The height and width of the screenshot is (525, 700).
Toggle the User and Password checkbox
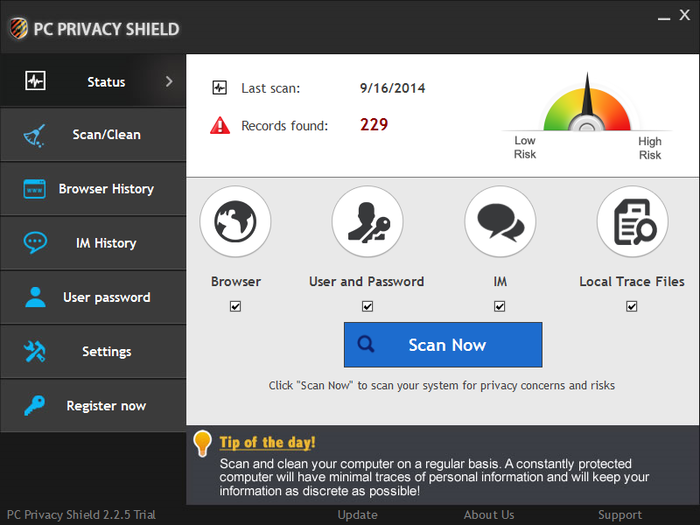click(367, 307)
